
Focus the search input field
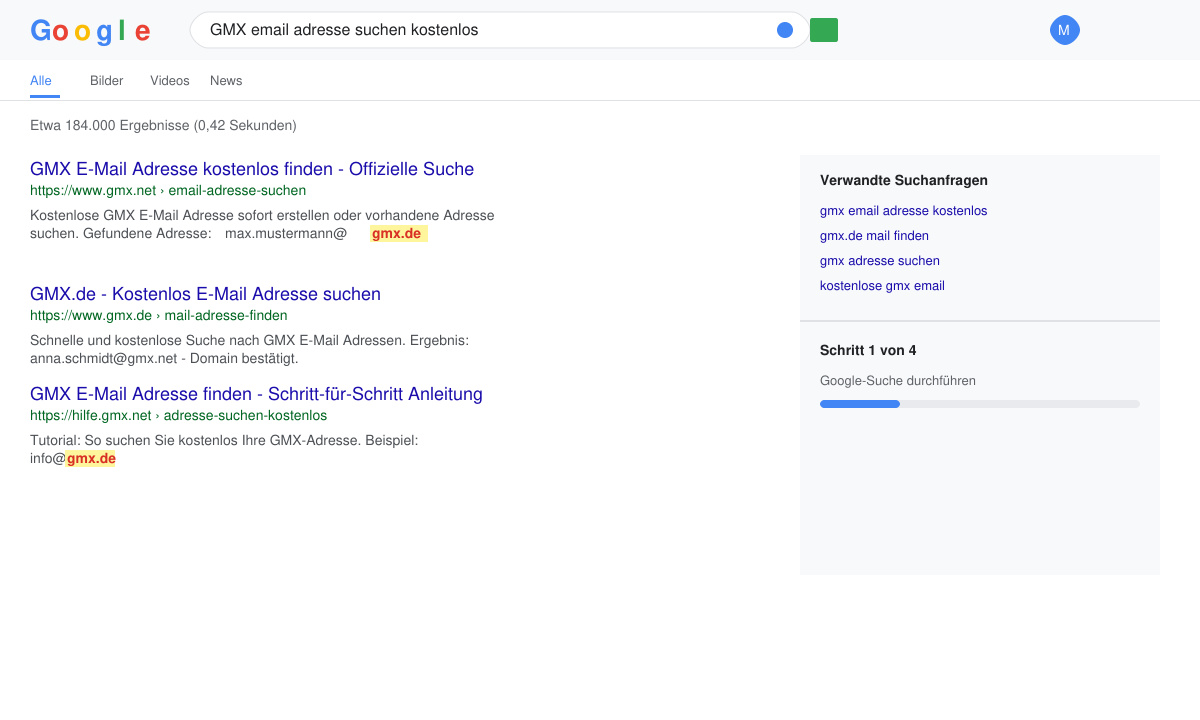tap(500, 30)
